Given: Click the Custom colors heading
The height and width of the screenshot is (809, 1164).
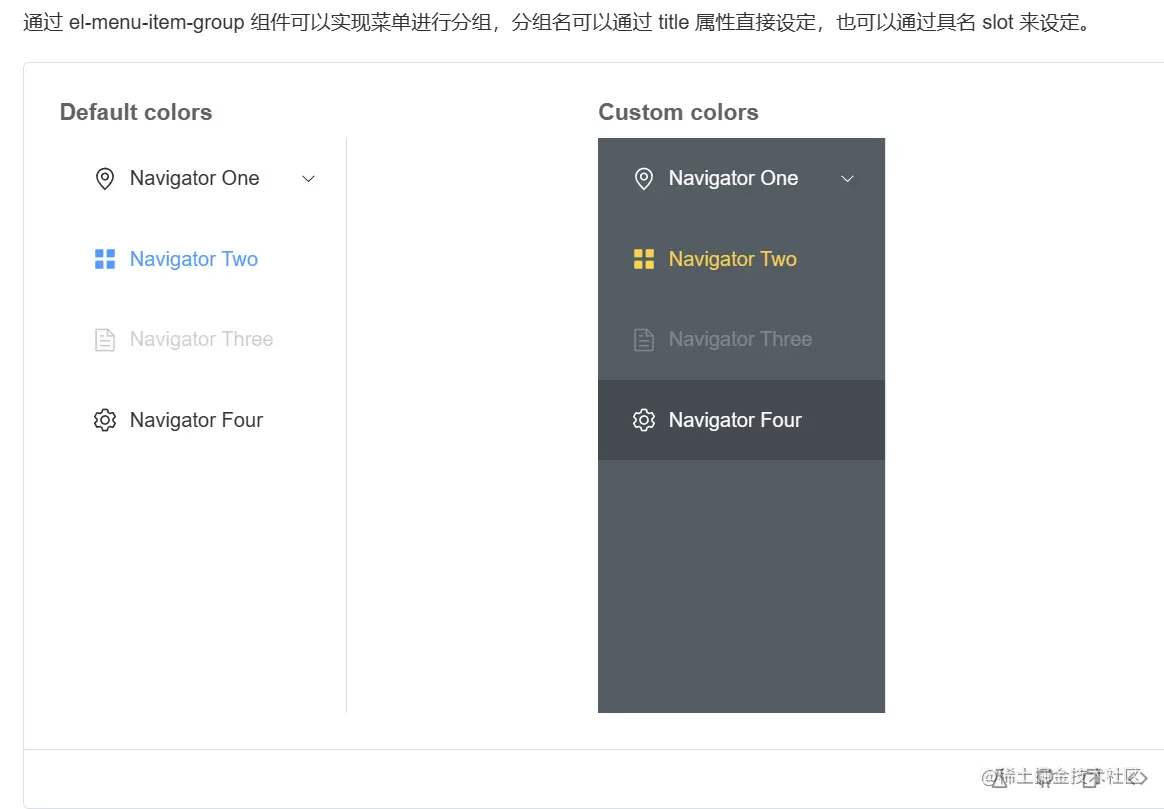Looking at the screenshot, I should pyautogui.click(x=679, y=112).
